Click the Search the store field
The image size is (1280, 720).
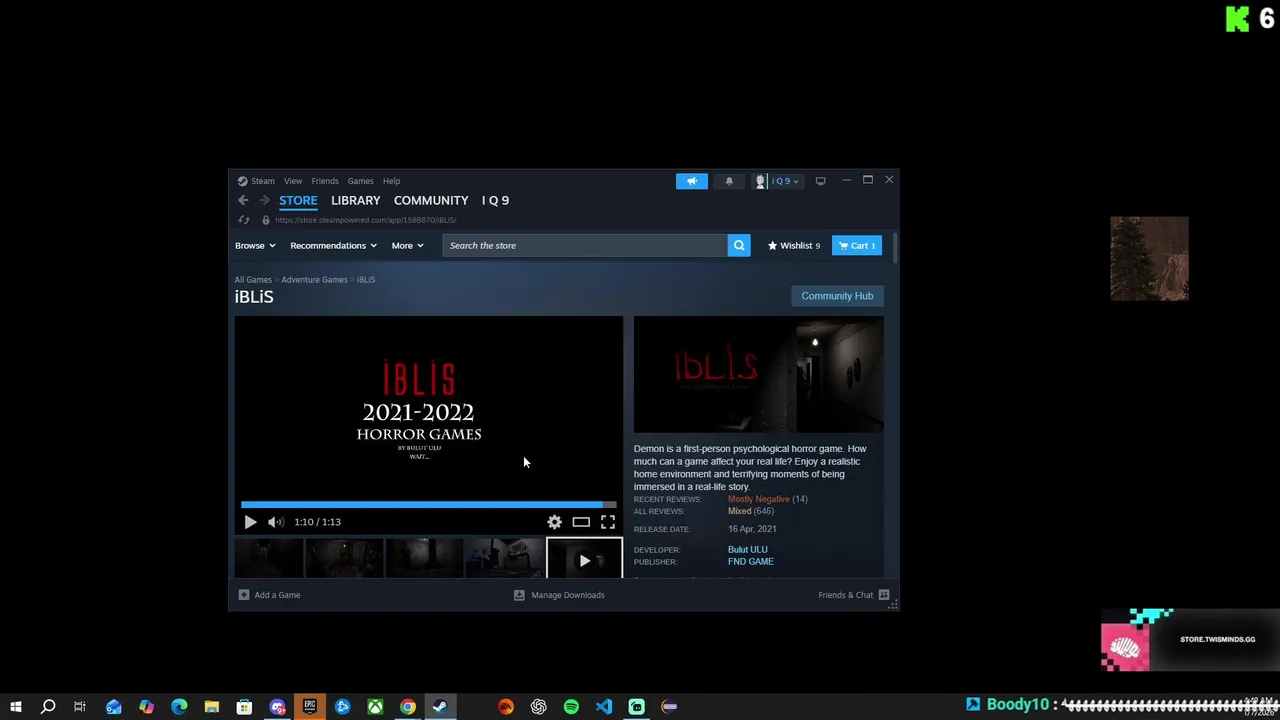[x=585, y=245]
